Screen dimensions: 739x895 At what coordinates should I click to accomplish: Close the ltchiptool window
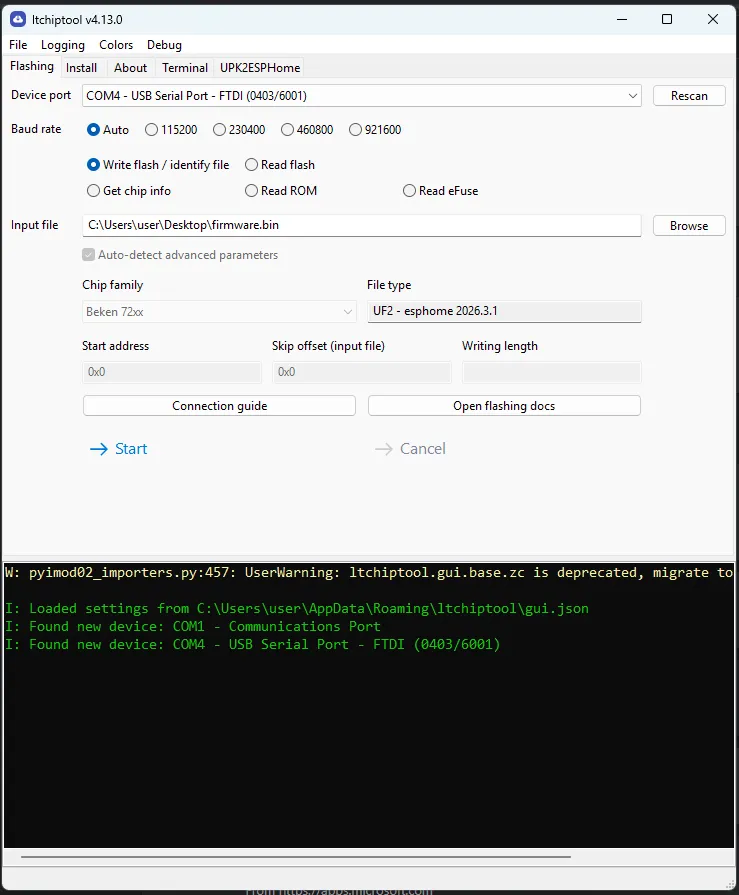click(713, 19)
